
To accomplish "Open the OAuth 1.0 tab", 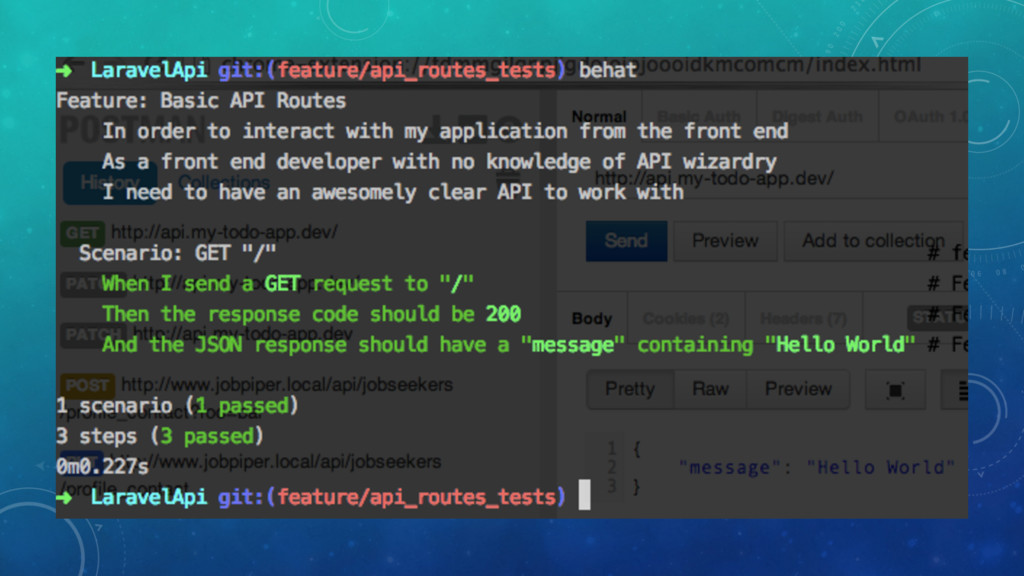I will [931, 116].
